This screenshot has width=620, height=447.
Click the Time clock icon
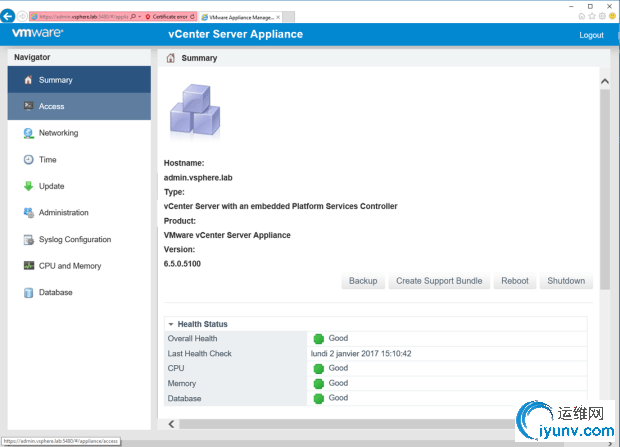28,159
